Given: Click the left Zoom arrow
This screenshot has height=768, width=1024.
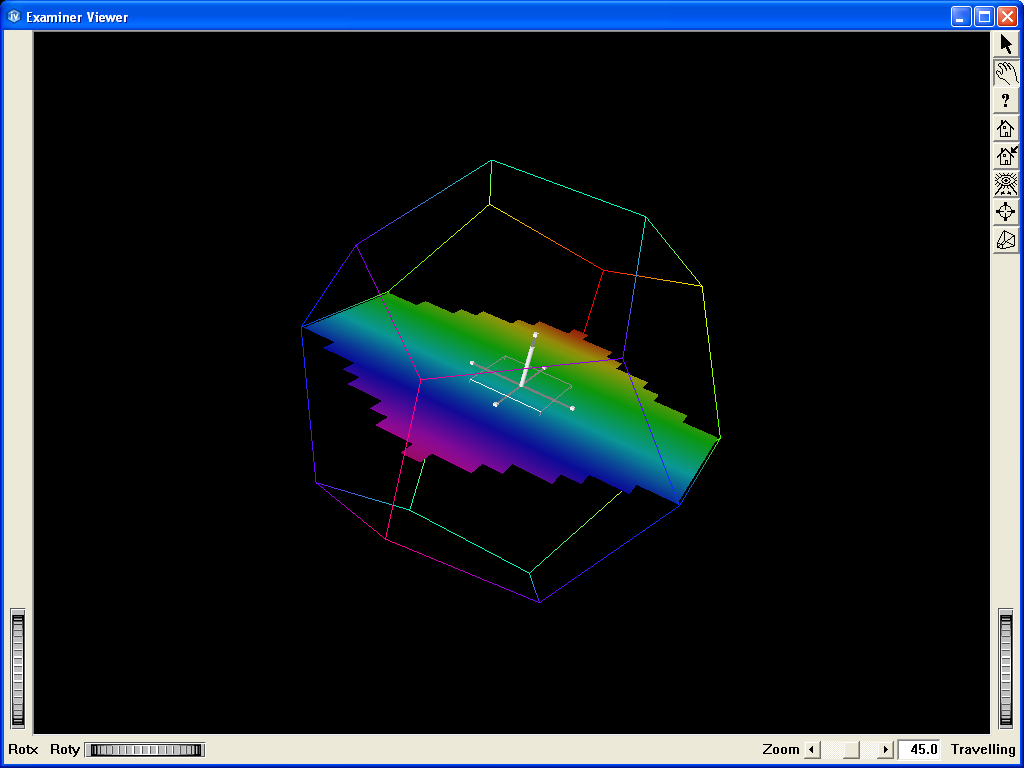Looking at the screenshot, I should (x=814, y=749).
